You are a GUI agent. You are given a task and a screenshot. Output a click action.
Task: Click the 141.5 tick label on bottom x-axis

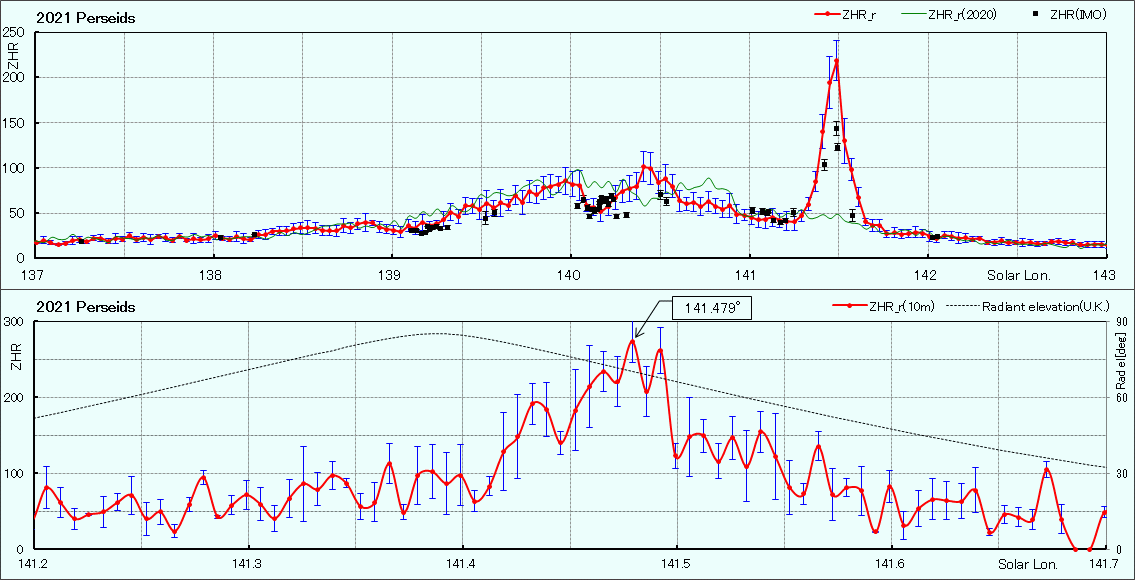(x=677, y=565)
